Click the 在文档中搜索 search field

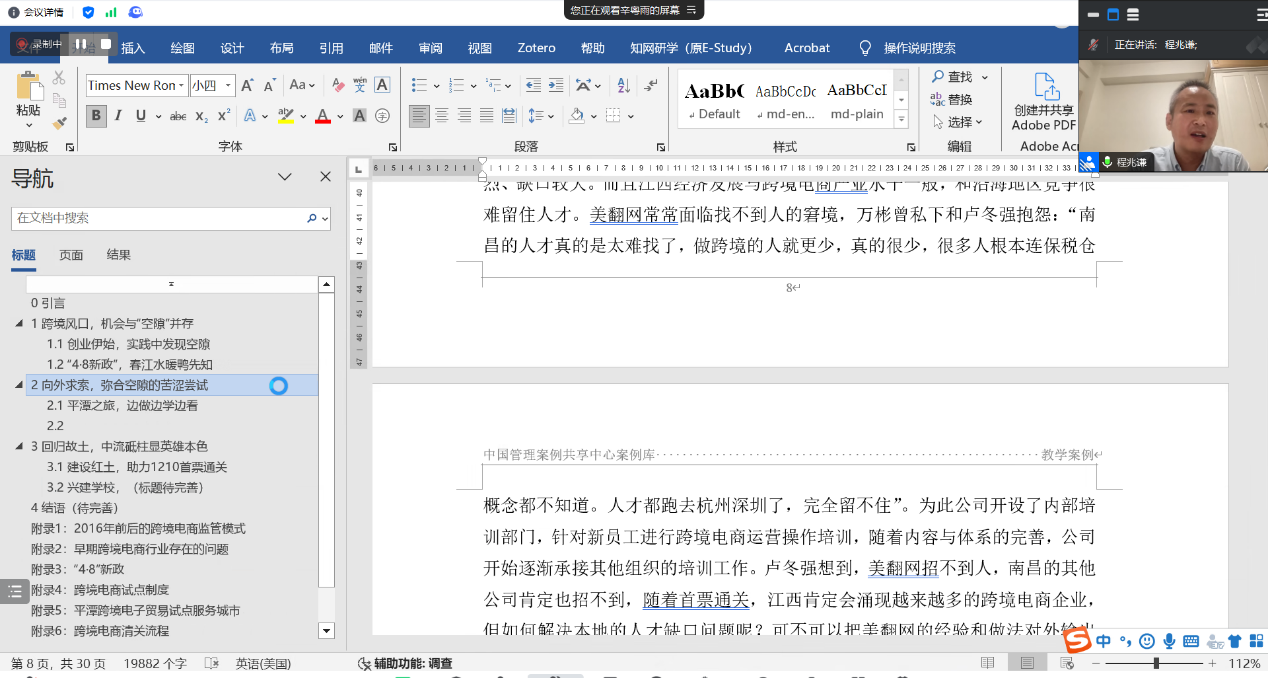(x=160, y=218)
